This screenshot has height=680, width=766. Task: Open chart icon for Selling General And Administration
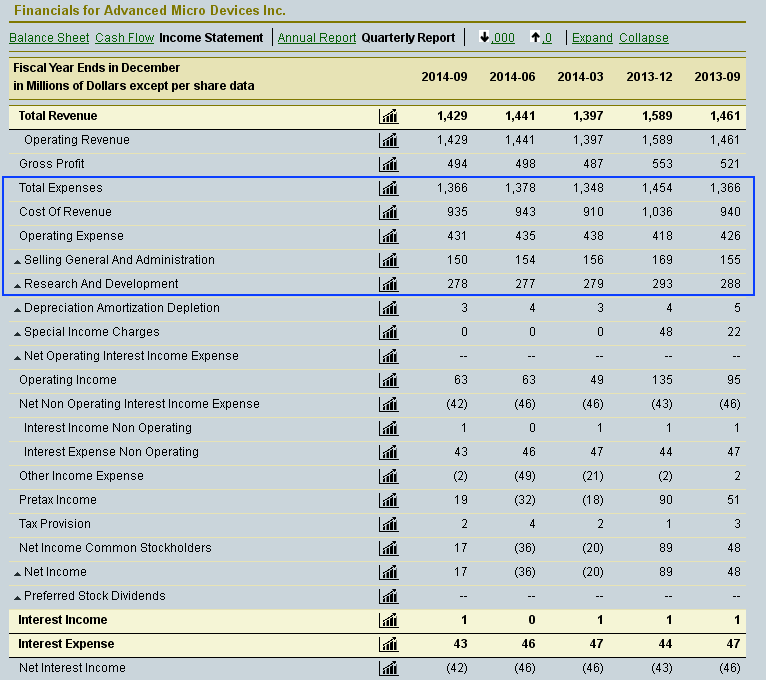coord(389,260)
